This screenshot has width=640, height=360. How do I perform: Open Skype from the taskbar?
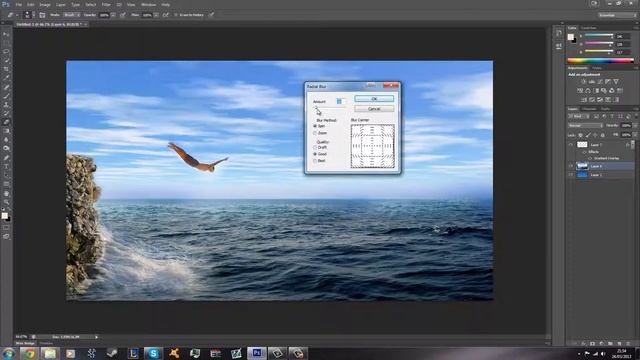click(153, 353)
